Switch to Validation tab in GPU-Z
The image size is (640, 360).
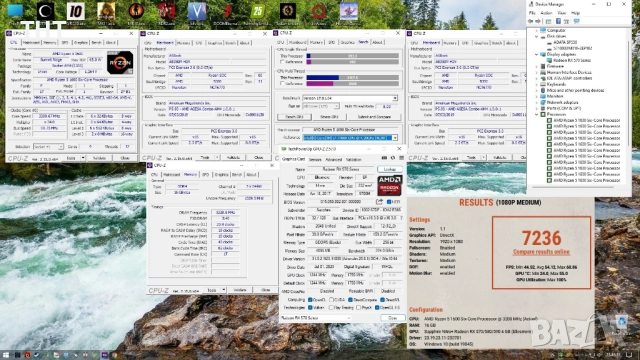(x=353, y=159)
